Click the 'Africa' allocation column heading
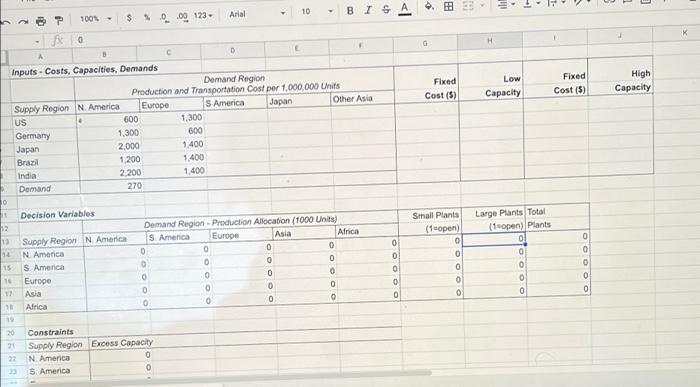Image resolution: width=700 pixels, height=387 pixels. [x=348, y=231]
